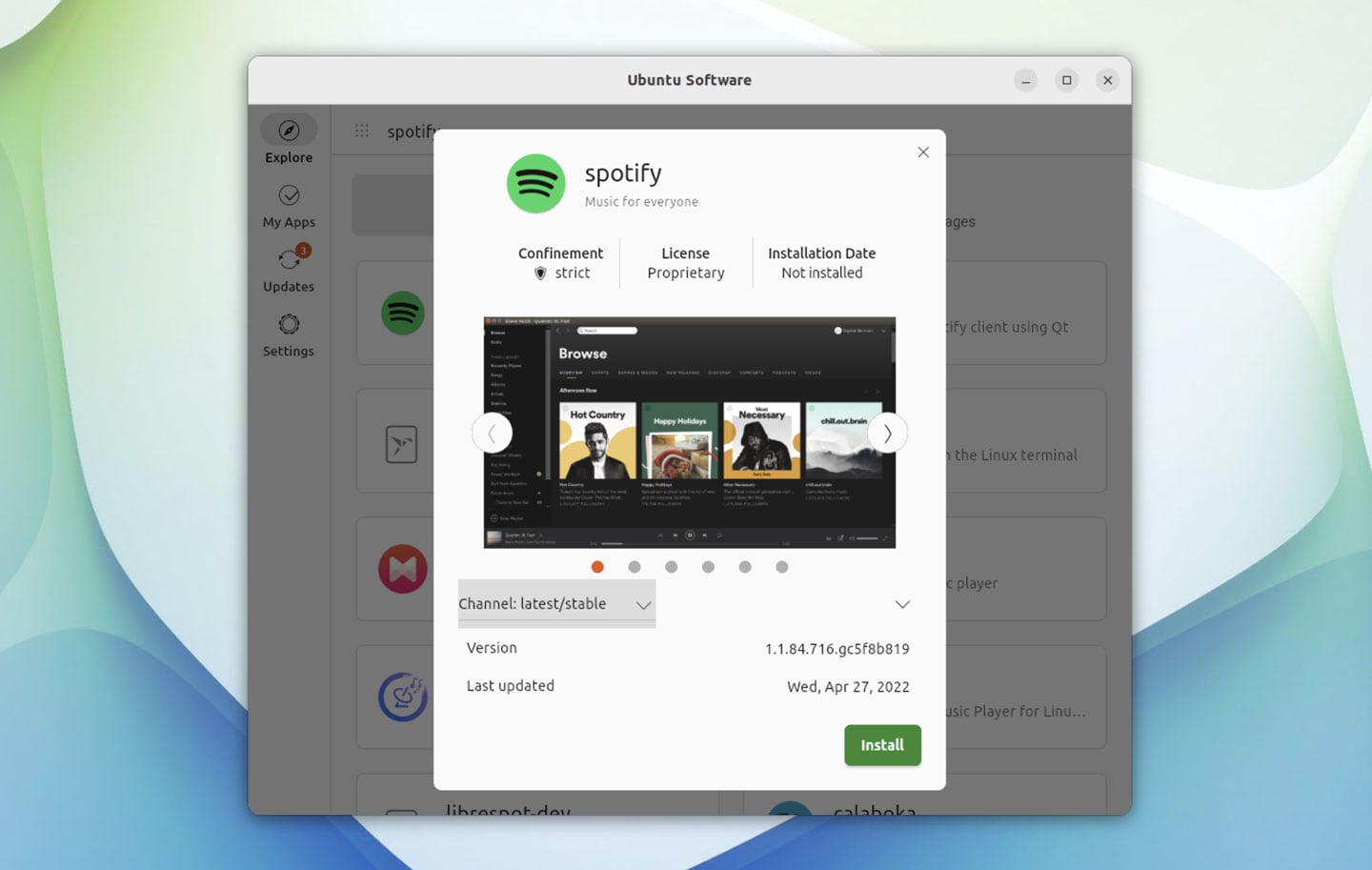
Task: Open Settings gear icon in sidebar
Action: pyautogui.click(x=289, y=324)
